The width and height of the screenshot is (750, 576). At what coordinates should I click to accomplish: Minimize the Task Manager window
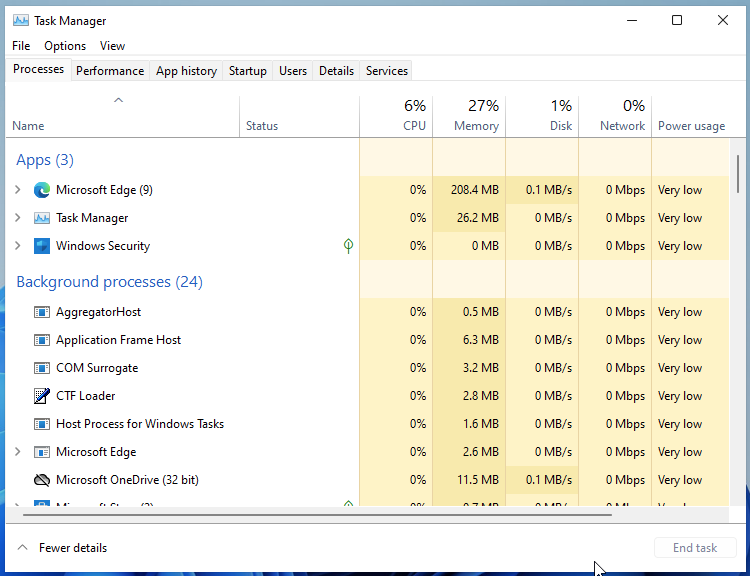[x=632, y=21]
